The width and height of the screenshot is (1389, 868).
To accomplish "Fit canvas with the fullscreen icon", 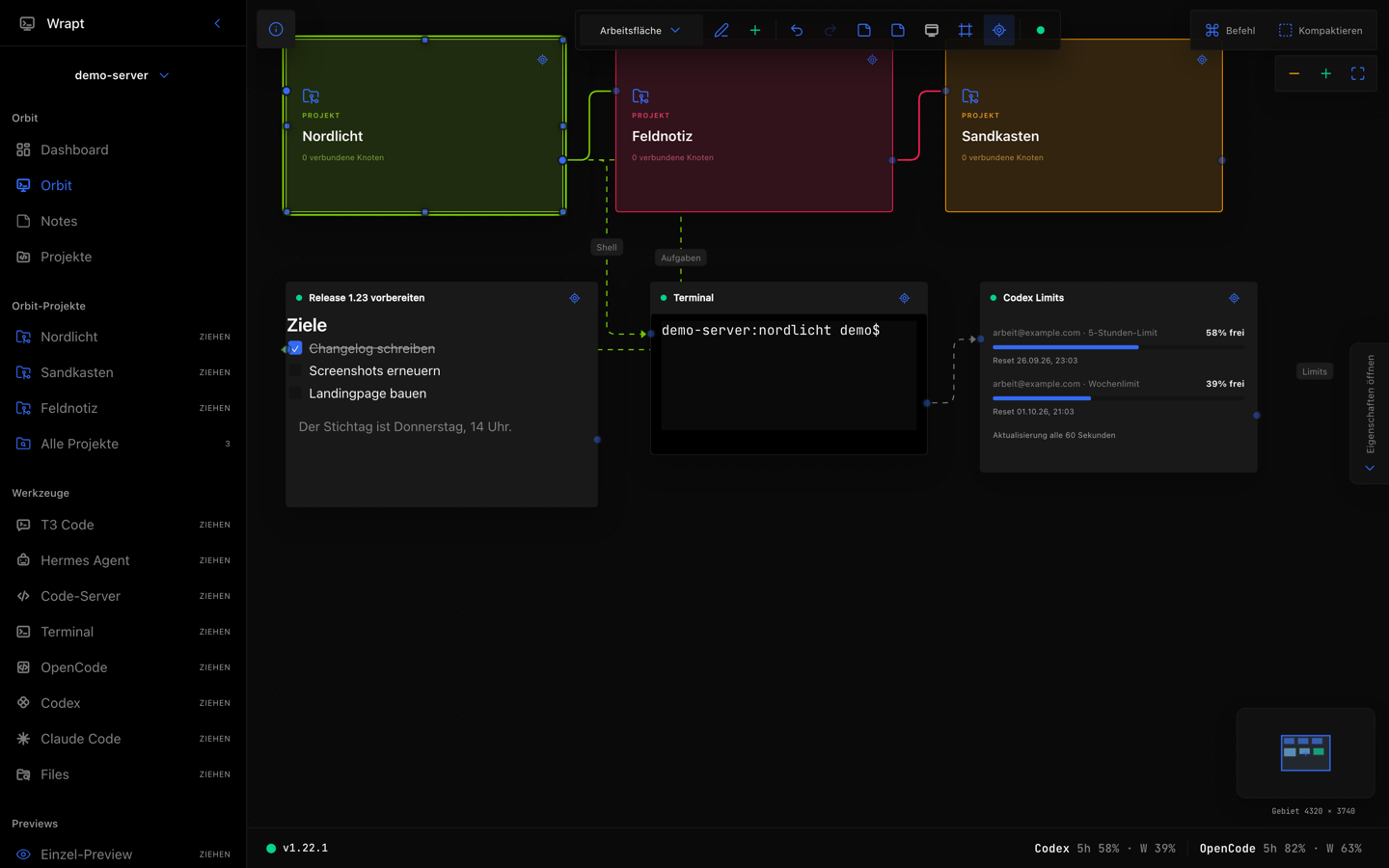I will 1358,74.
